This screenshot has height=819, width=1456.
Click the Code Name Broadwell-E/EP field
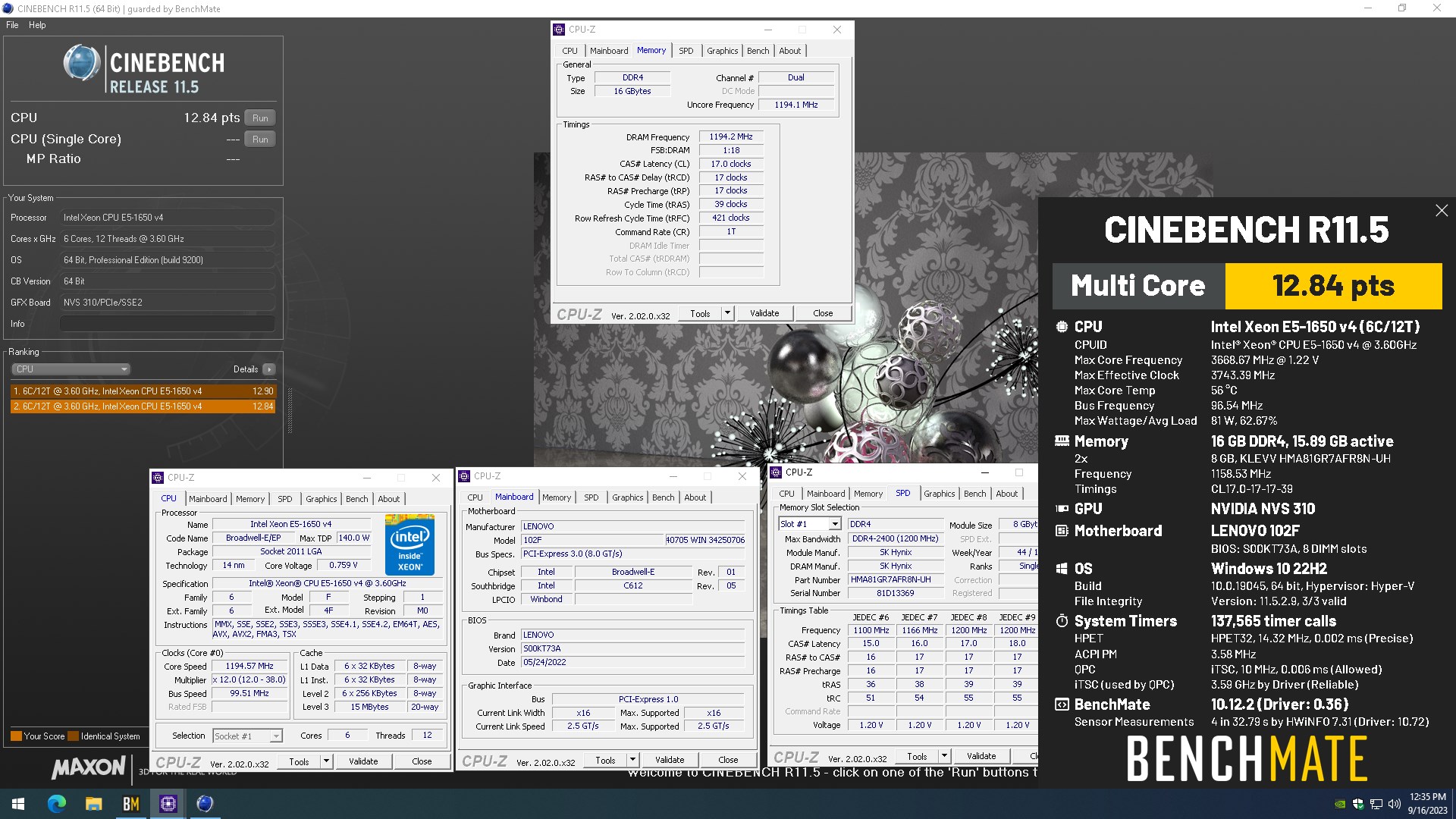pos(253,538)
